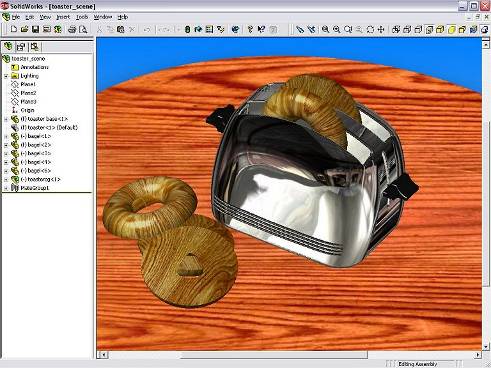Expand the (-) bagel<4> component
The width and height of the screenshot is (491, 368).
(6, 162)
